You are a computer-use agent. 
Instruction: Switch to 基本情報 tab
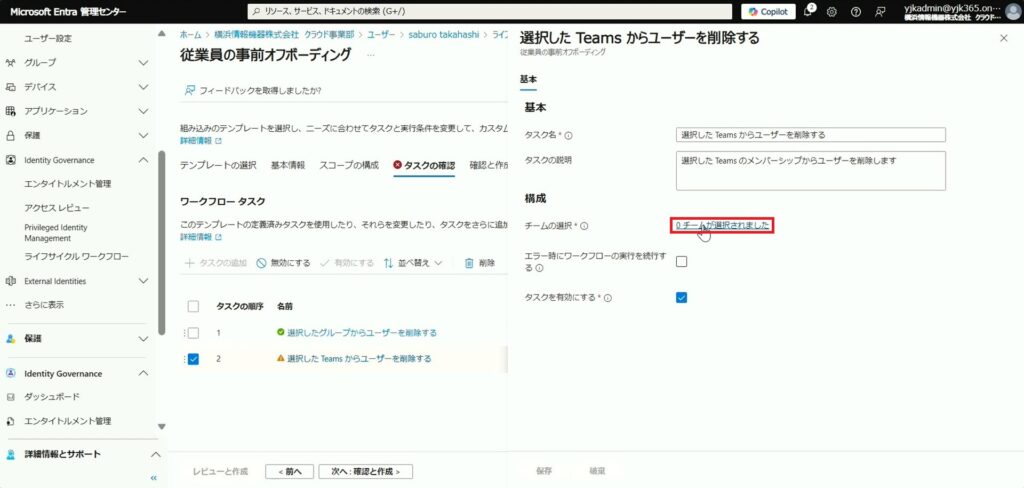click(x=288, y=166)
